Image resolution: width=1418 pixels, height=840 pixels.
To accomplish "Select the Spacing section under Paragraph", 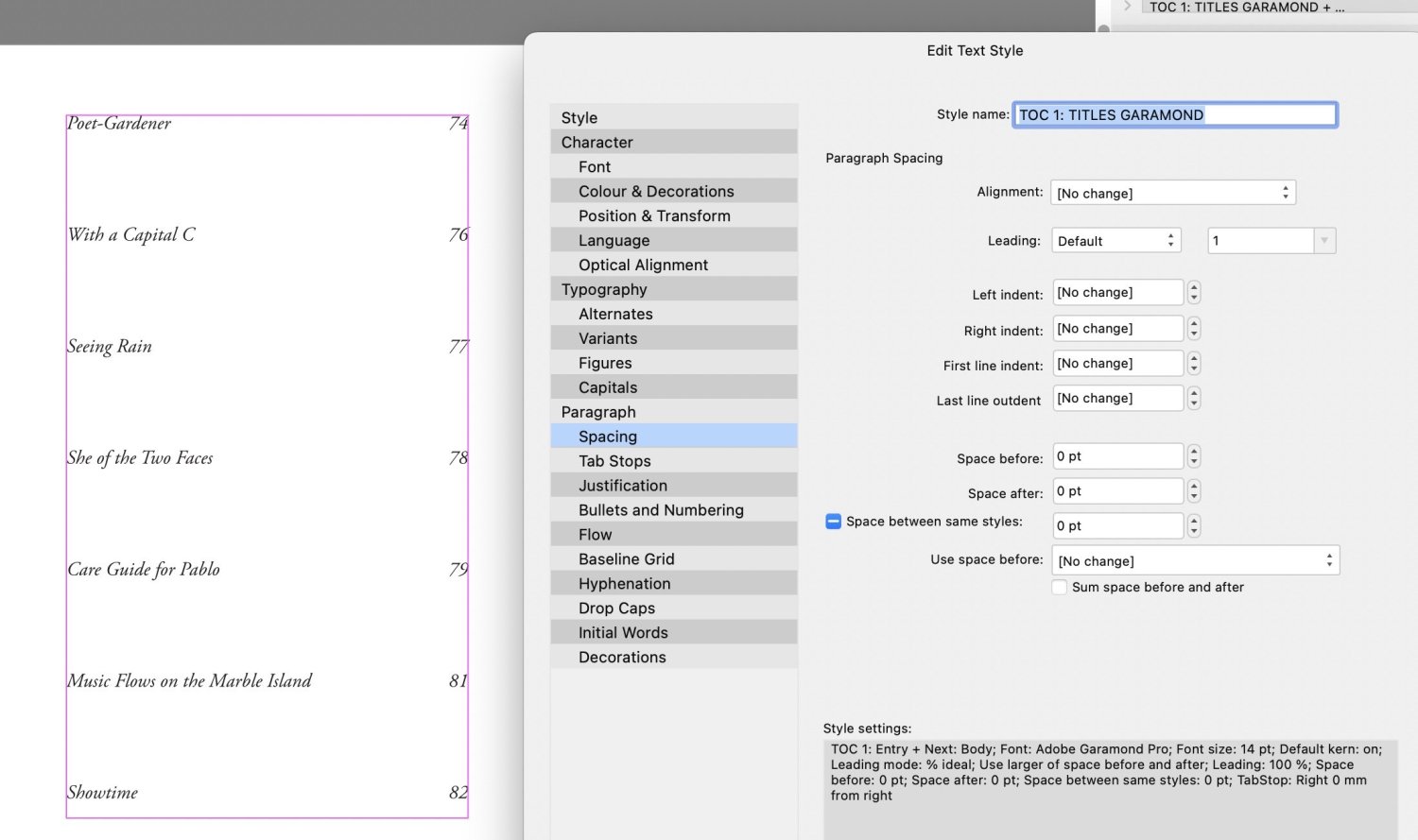I will (607, 436).
